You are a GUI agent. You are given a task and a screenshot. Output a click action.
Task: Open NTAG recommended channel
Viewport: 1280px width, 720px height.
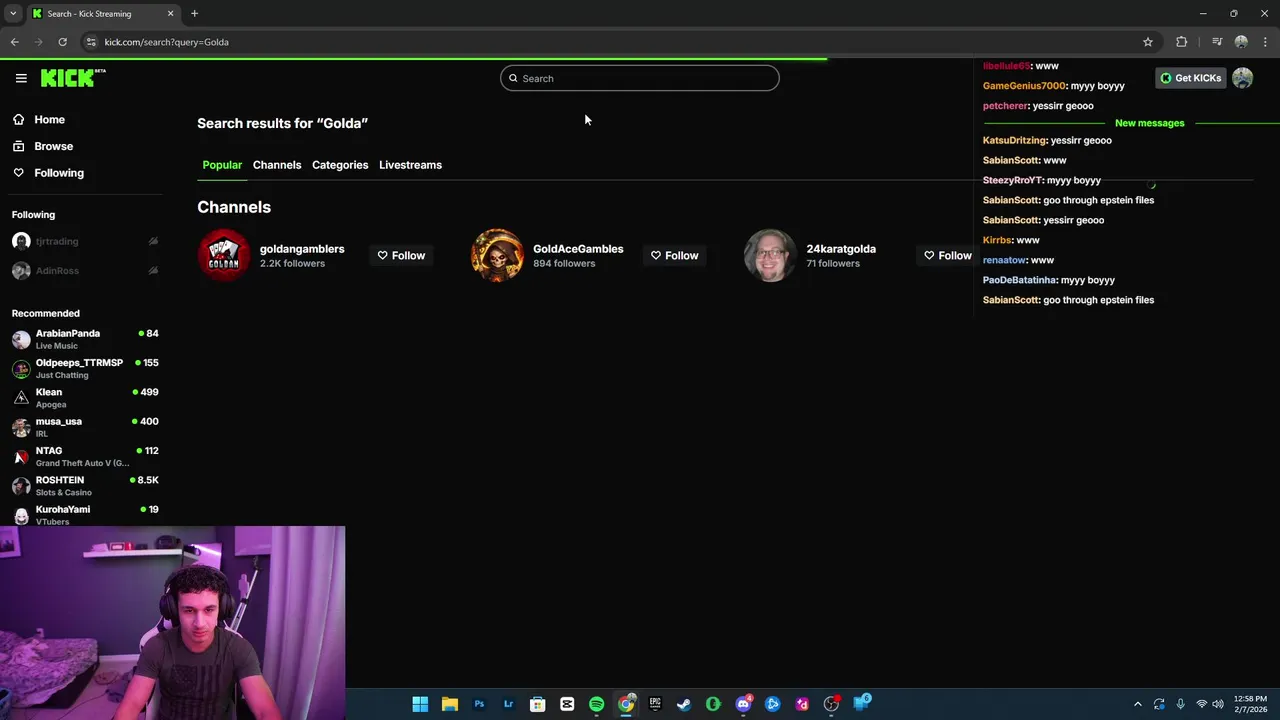[84, 456]
